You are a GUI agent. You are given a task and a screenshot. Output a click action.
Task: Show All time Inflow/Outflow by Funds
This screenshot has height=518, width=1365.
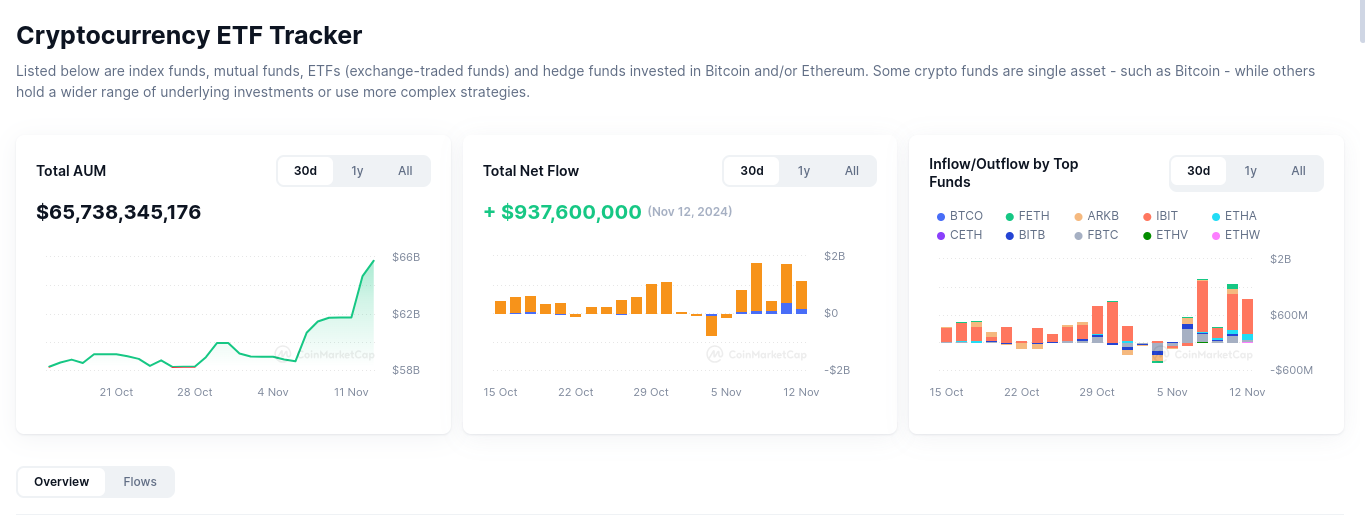coord(1298,171)
